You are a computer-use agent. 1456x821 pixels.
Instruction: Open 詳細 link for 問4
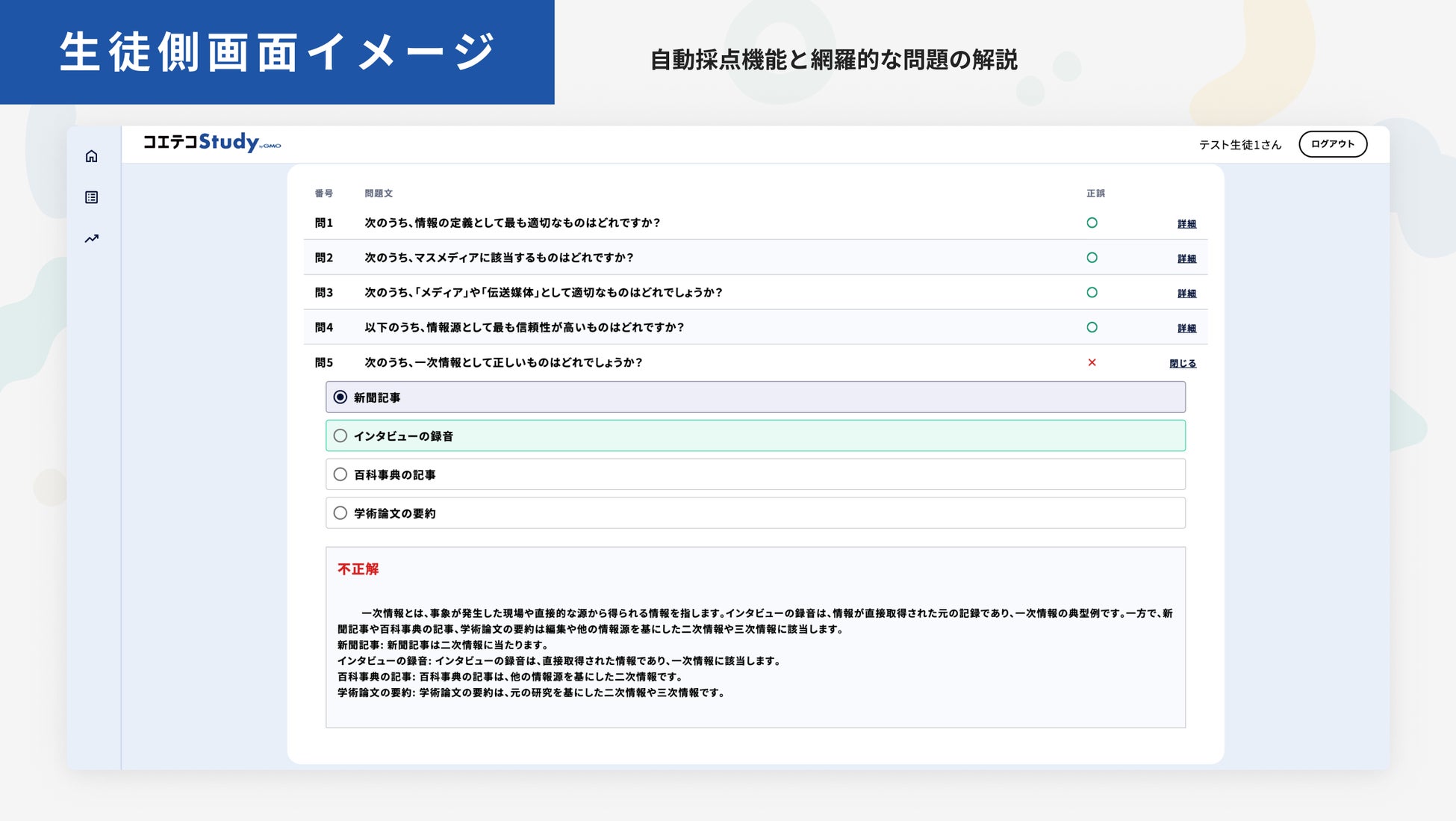pyautogui.click(x=1186, y=329)
